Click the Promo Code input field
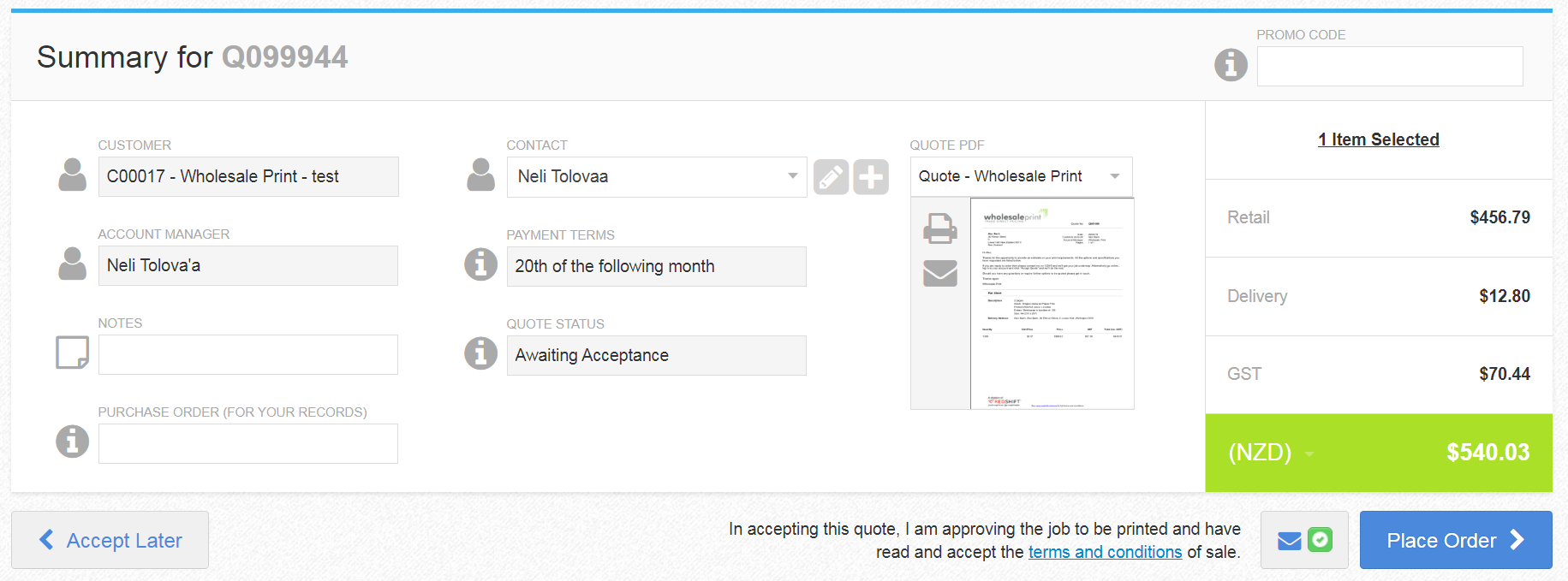1568x581 pixels. pyautogui.click(x=1389, y=66)
